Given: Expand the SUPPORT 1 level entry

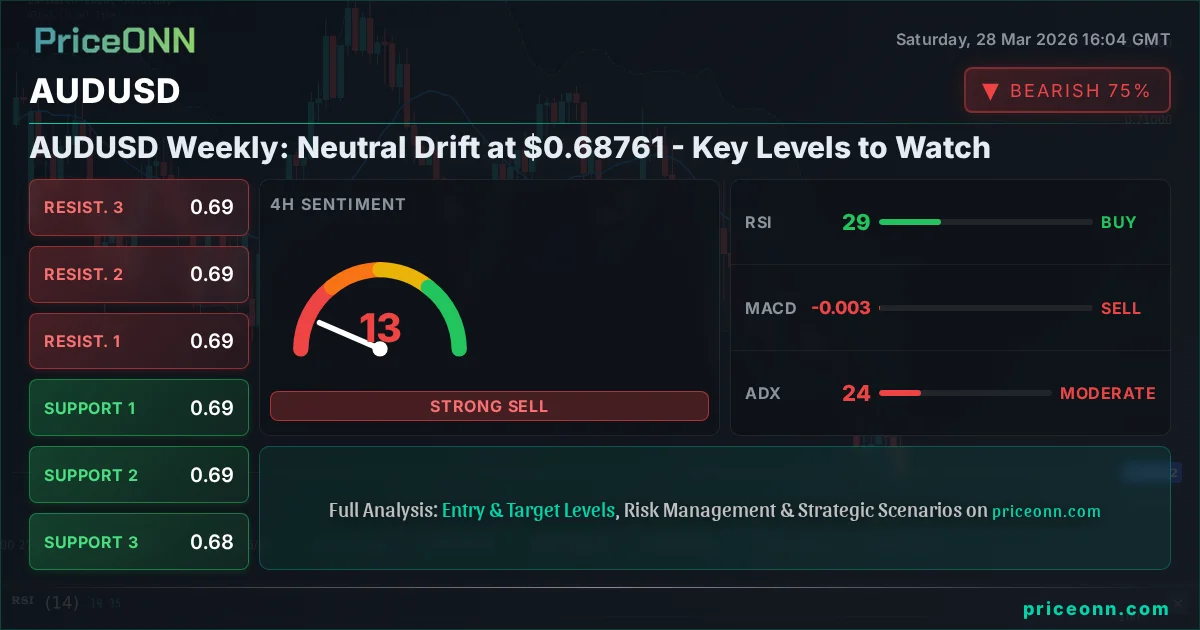Looking at the screenshot, I should click(138, 408).
